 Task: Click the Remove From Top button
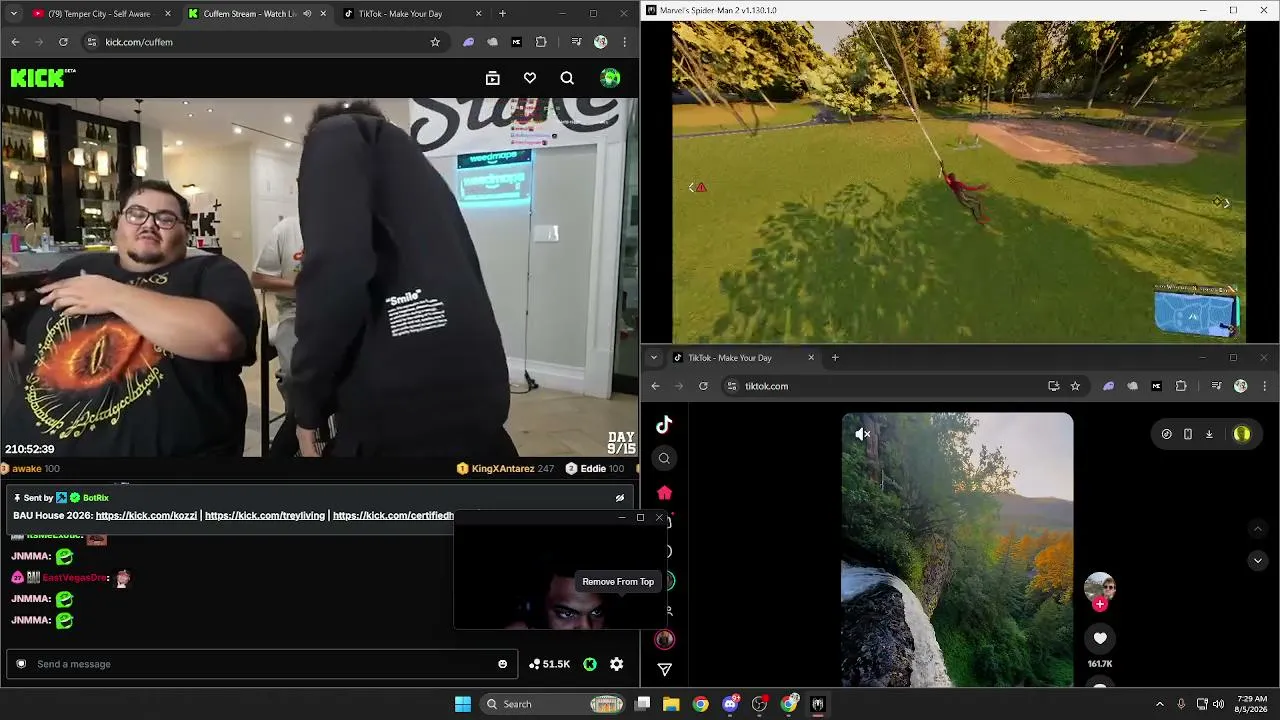coord(618,582)
